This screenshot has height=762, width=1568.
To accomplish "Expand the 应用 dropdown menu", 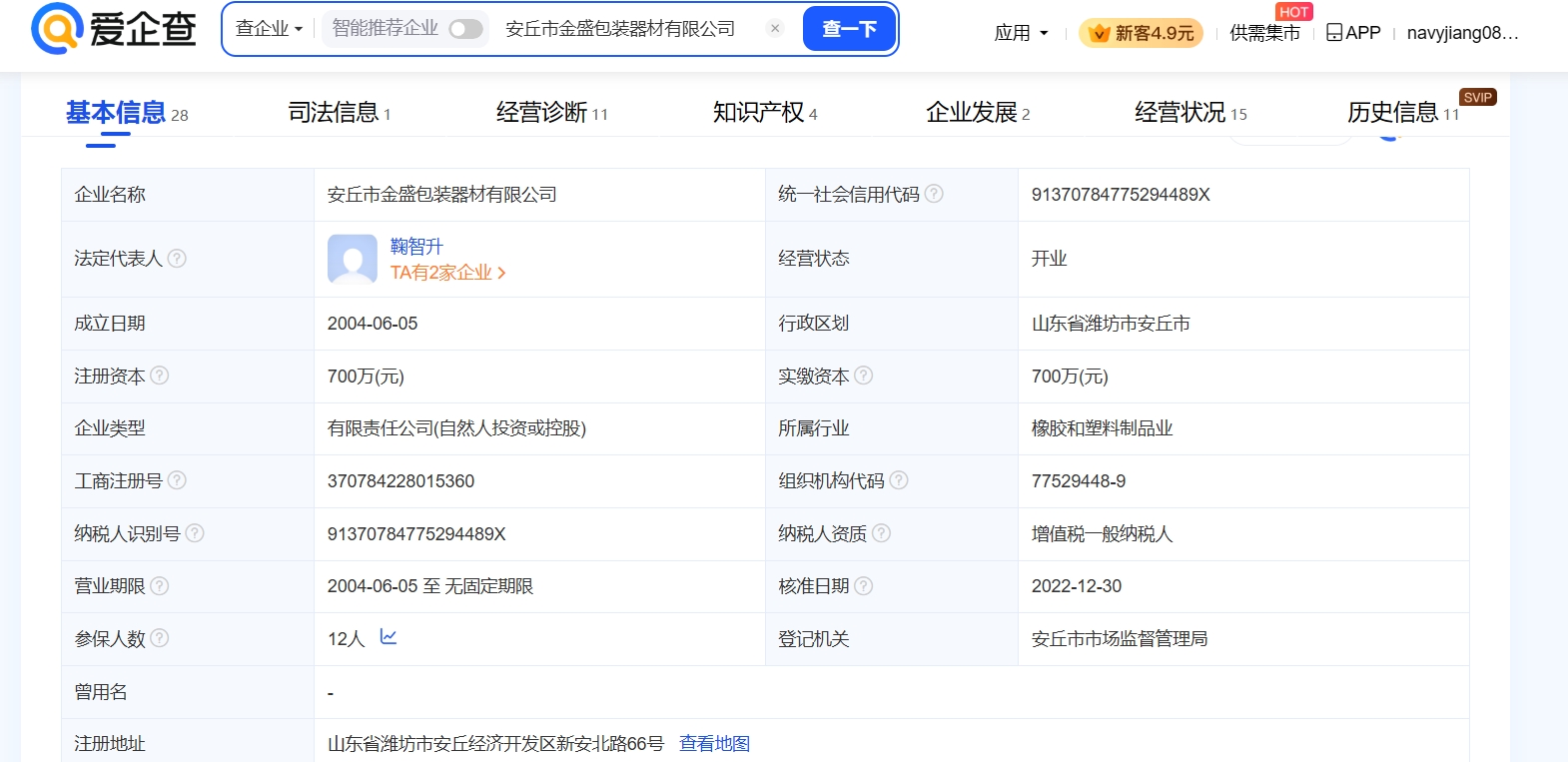I will click(x=1021, y=33).
